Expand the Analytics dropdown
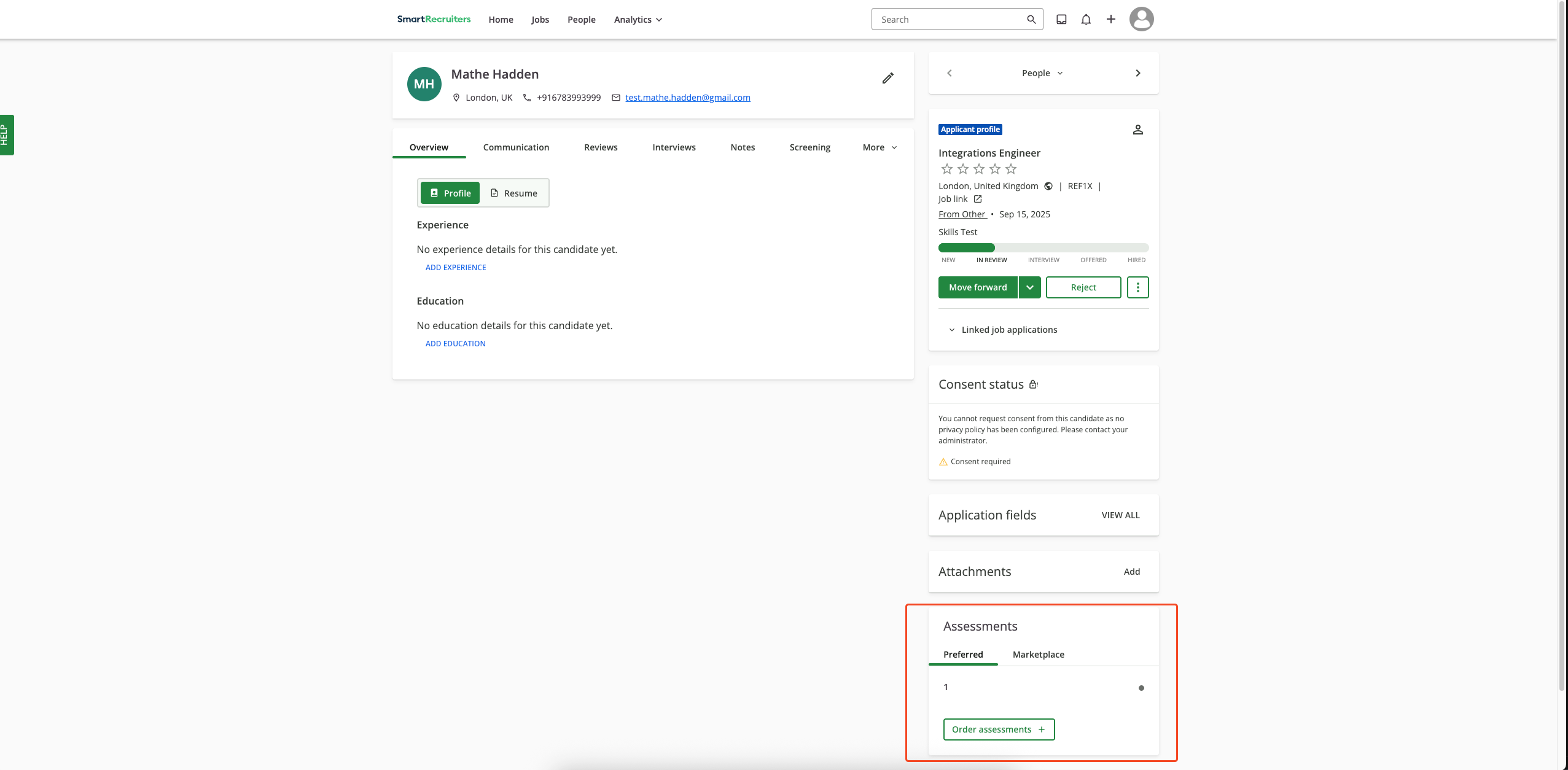The height and width of the screenshot is (770, 1568). pyautogui.click(x=637, y=19)
